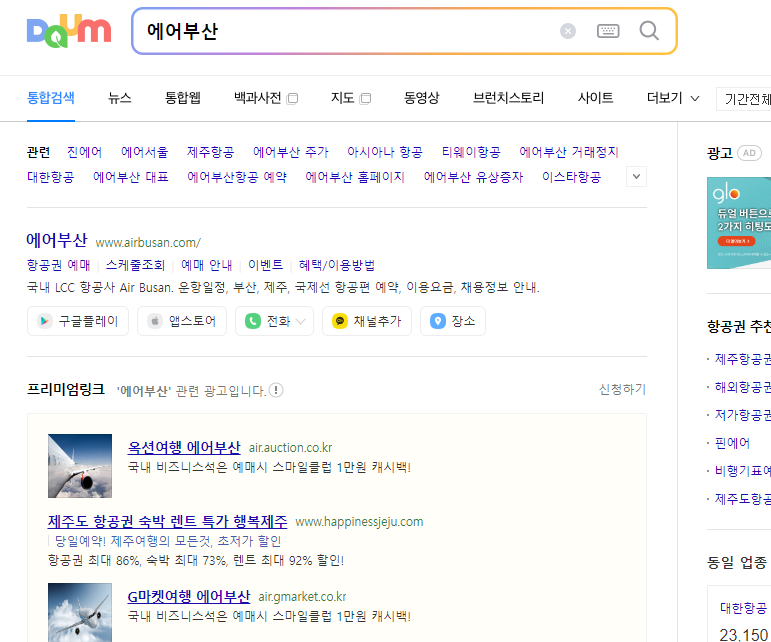The height and width of the screenshot is (642, 771).
Task: Open the air.gmarket.co.kr URL
Action: pos(302,597)
